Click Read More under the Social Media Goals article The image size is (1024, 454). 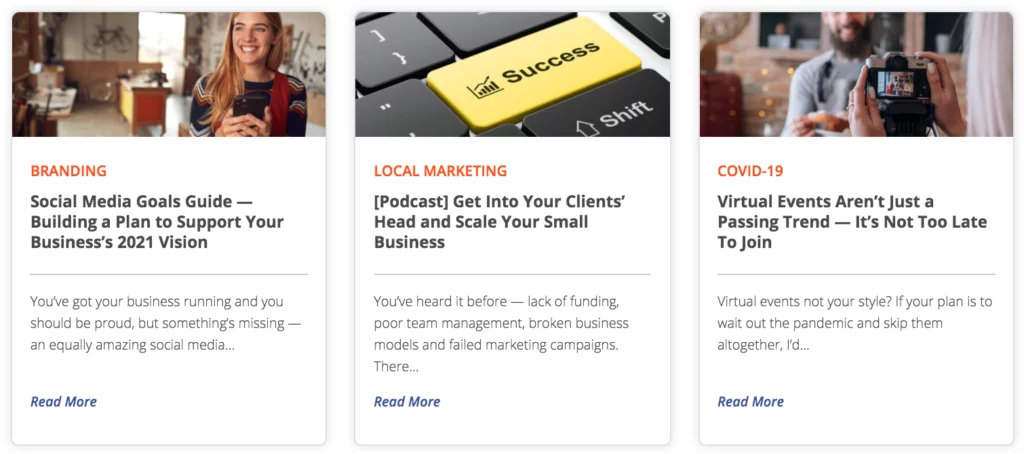tap(63, 402)
